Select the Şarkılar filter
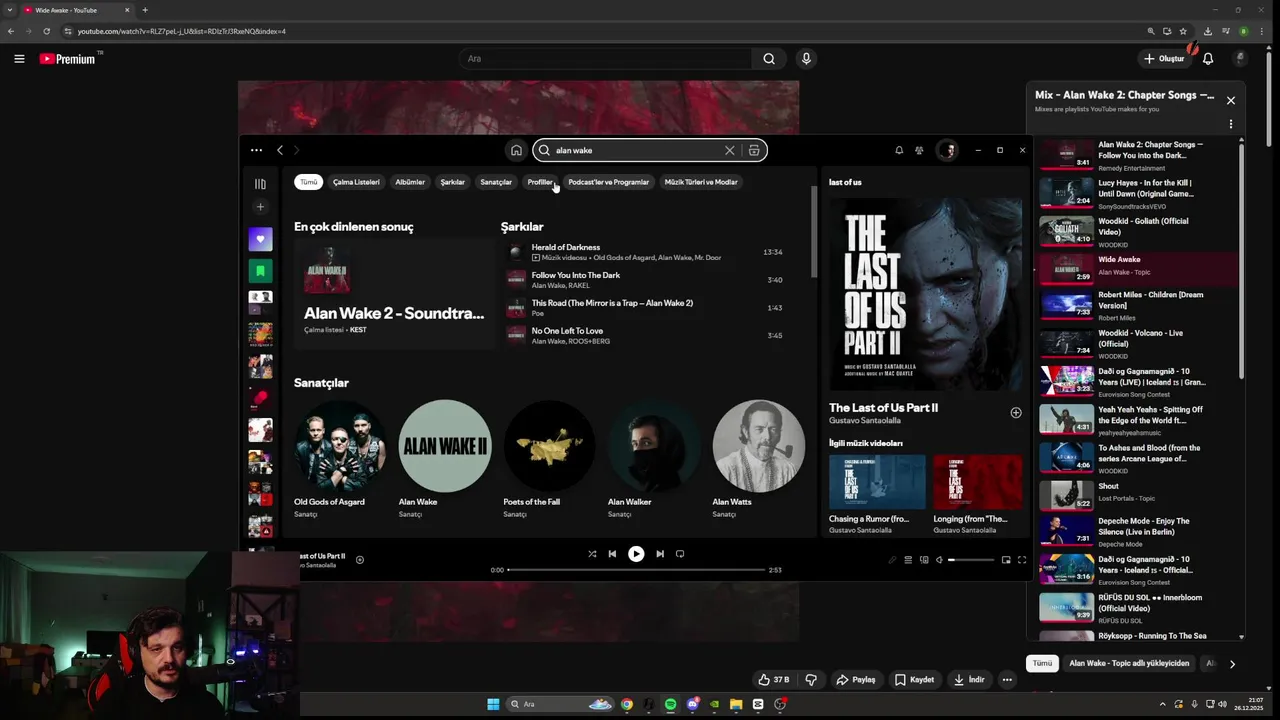 [453, 182]
